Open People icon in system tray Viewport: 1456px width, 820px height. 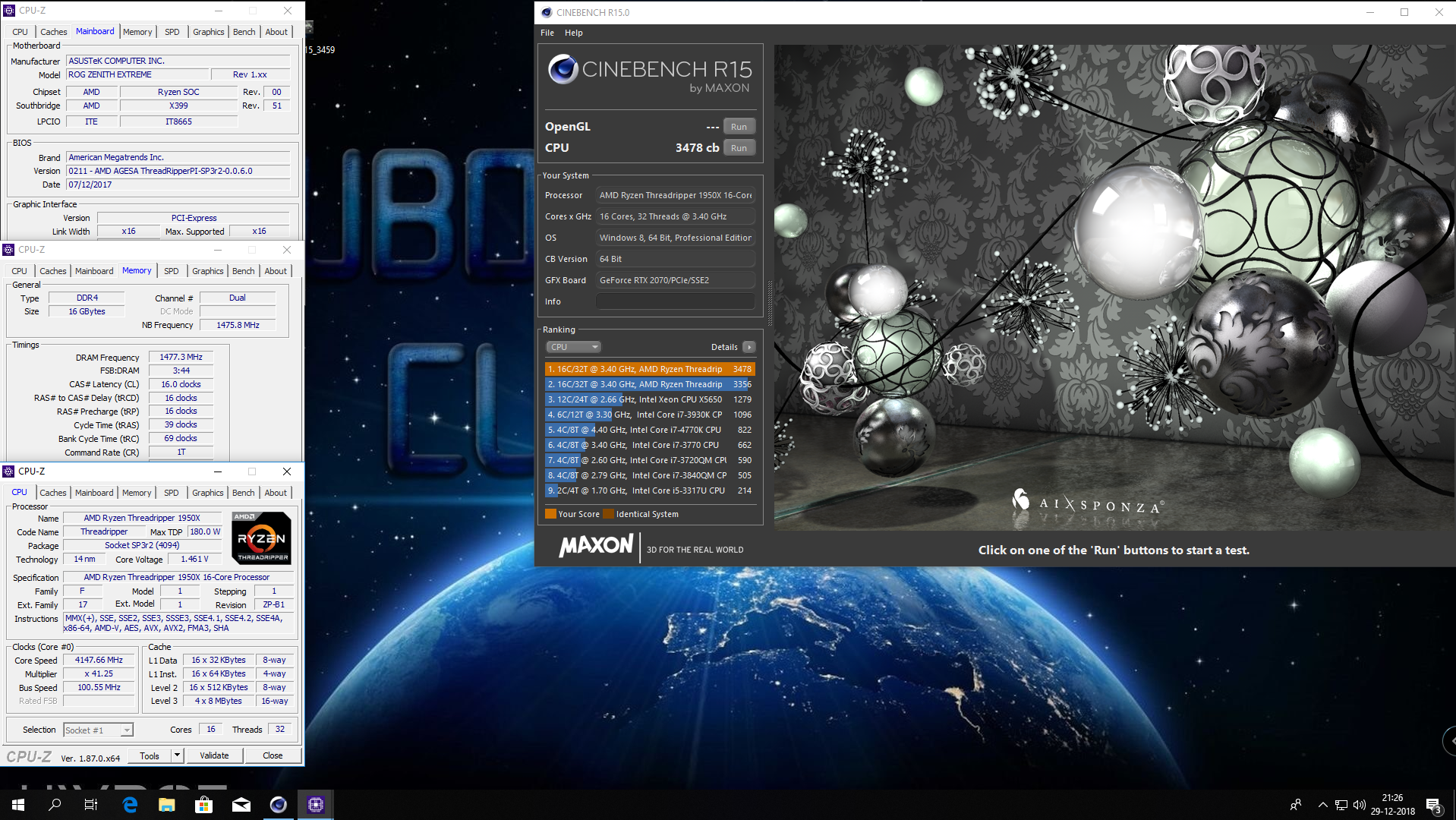(x=1296, y=805)
